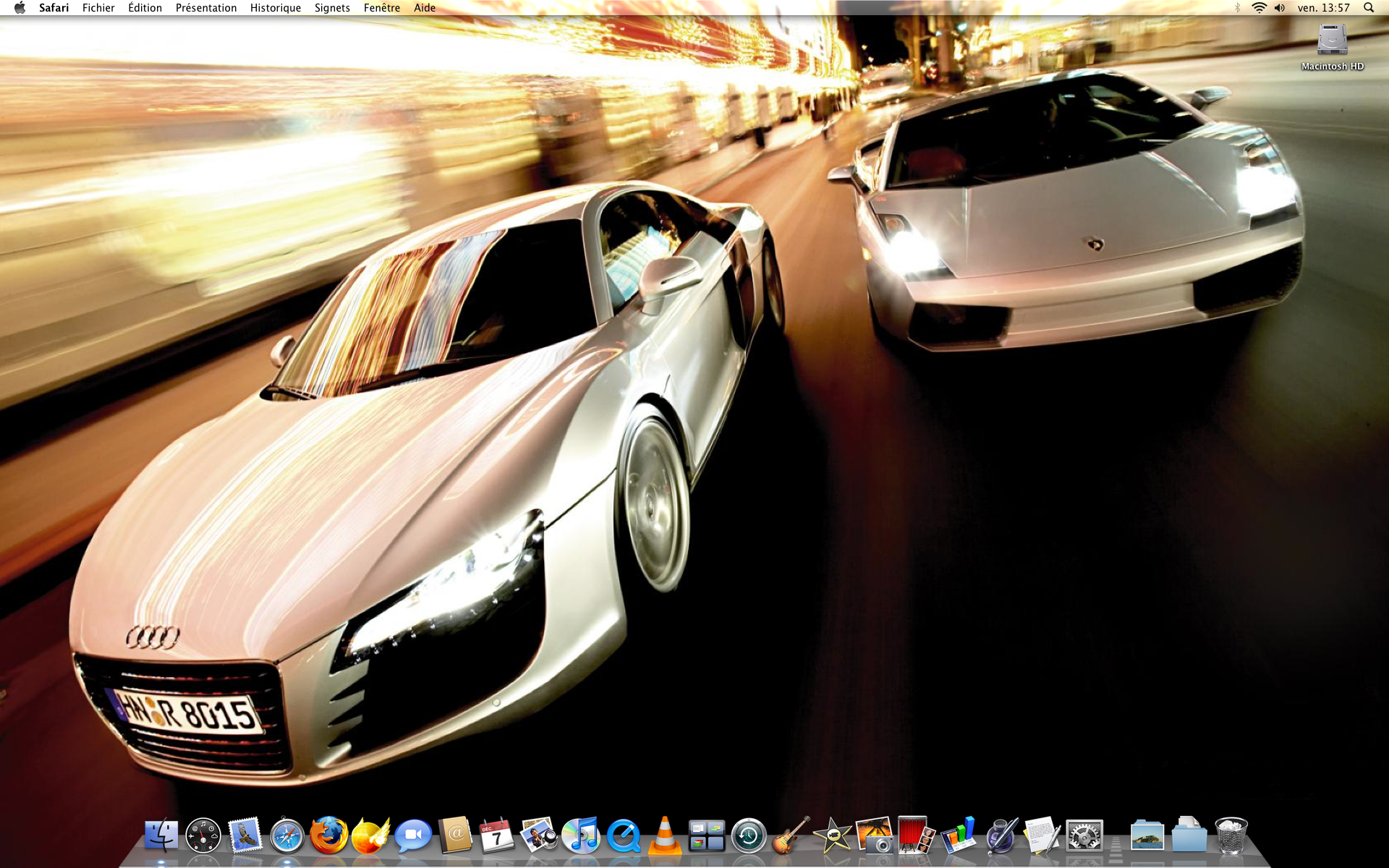
Task: Open the Aide menu
Action: tap(425, 8)
